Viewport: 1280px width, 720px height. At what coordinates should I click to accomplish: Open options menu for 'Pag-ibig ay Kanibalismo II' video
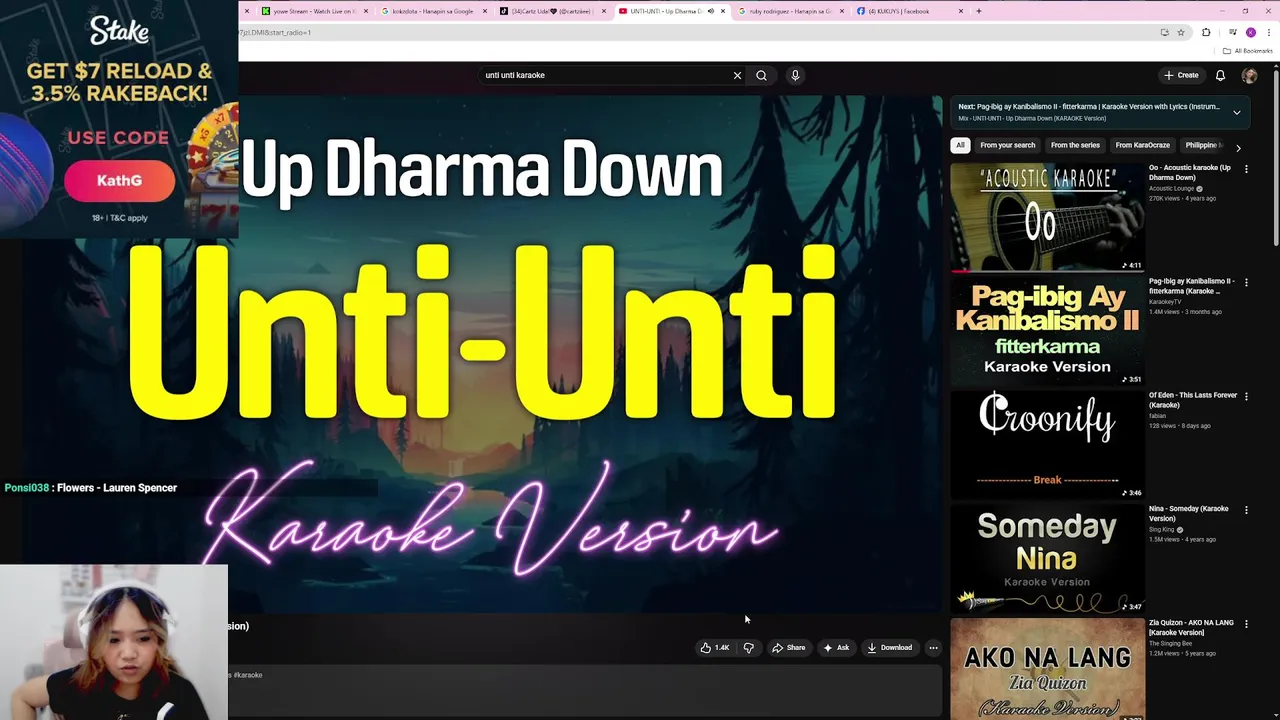pyautogui.click(x=1246, y=283)
